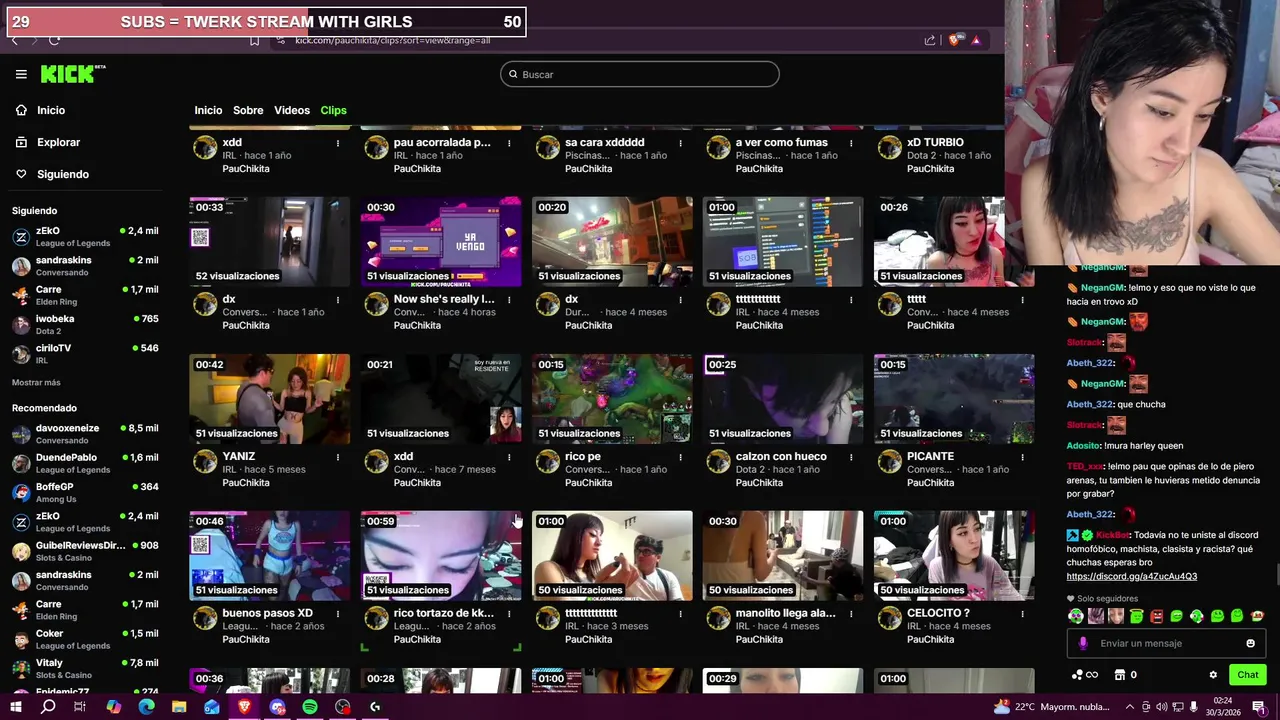Image resolution: width=1280 pixels, height=720 pixels.
Task: Open chat settings gear icon
Action: (x=1213, y=675)
